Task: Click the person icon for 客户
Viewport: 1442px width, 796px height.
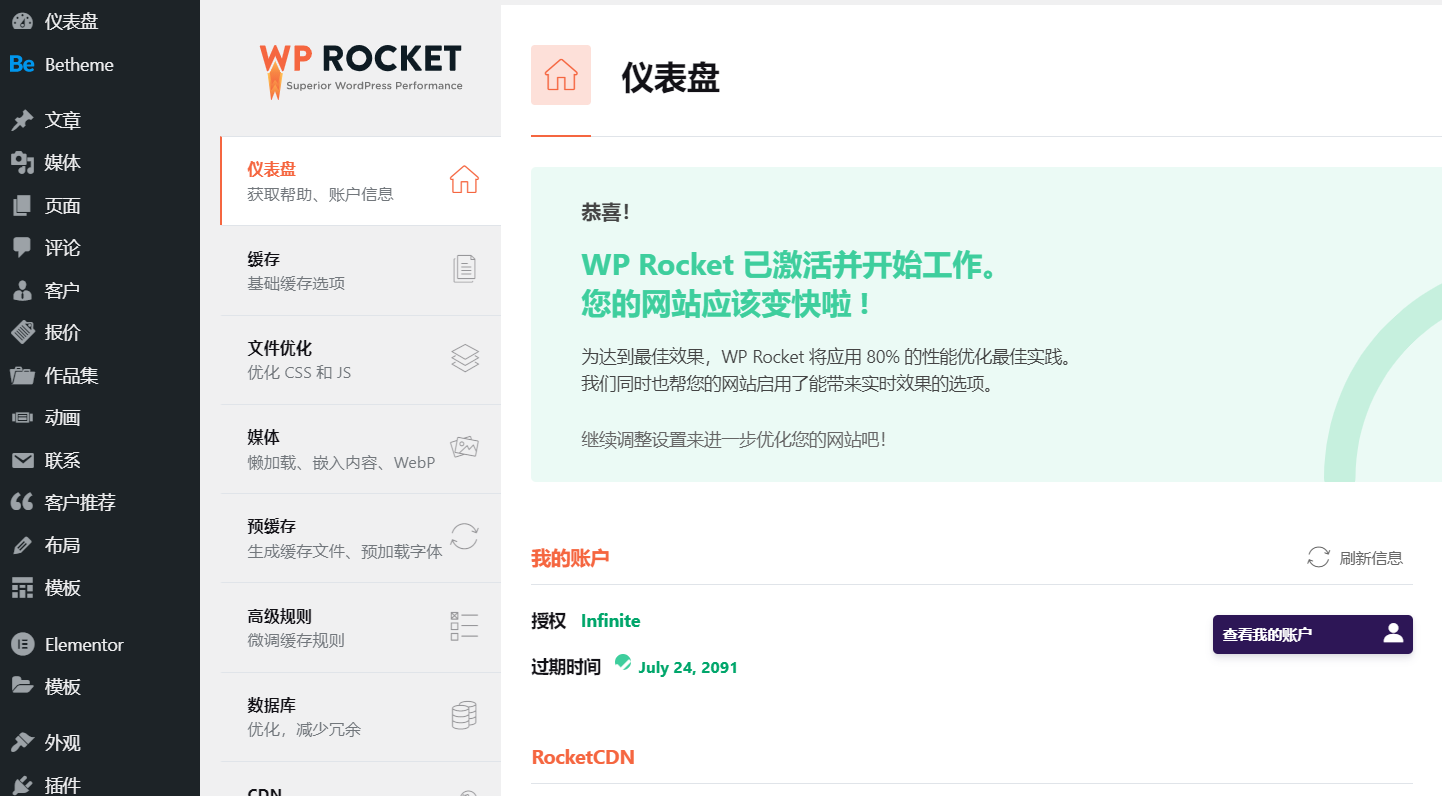Action: tap(22, 291)
